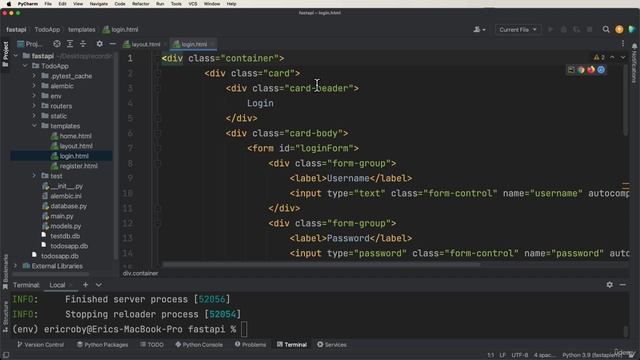The height and width of the screenshot is (360, 640).
Task: Open the Navigate menu
Action: pyautogui.click(x=99, y=4)
